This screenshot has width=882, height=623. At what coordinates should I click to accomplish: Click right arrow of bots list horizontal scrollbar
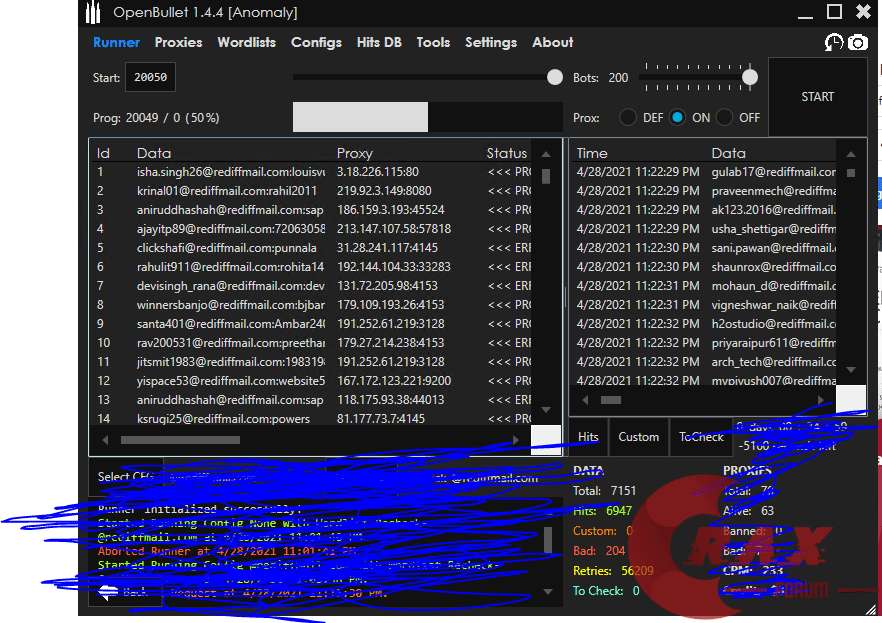(516, 439)
